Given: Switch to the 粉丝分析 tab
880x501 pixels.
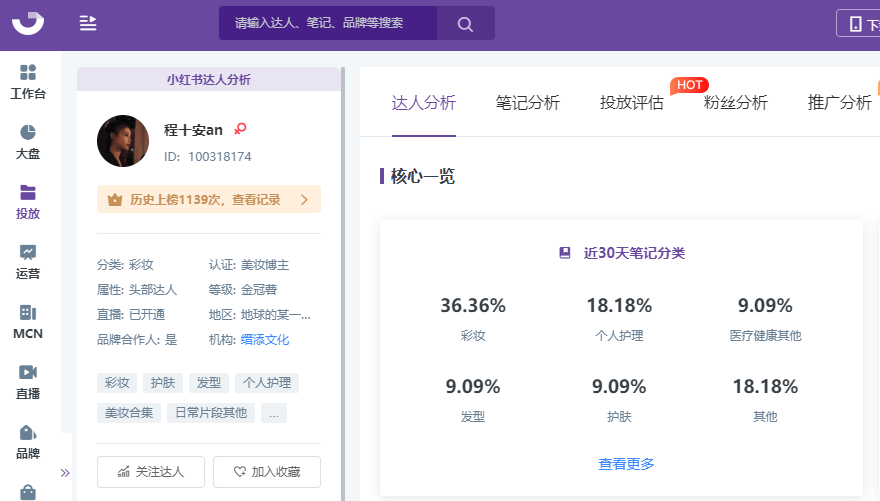Looking at the screenshot, I should tap(735, 103).
